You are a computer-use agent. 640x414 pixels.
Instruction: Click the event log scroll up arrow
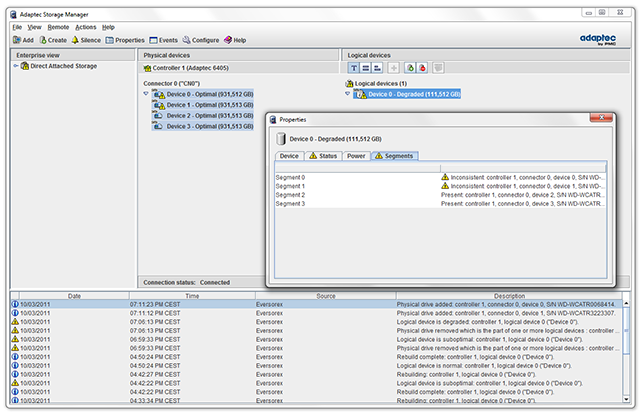(626, 304)
